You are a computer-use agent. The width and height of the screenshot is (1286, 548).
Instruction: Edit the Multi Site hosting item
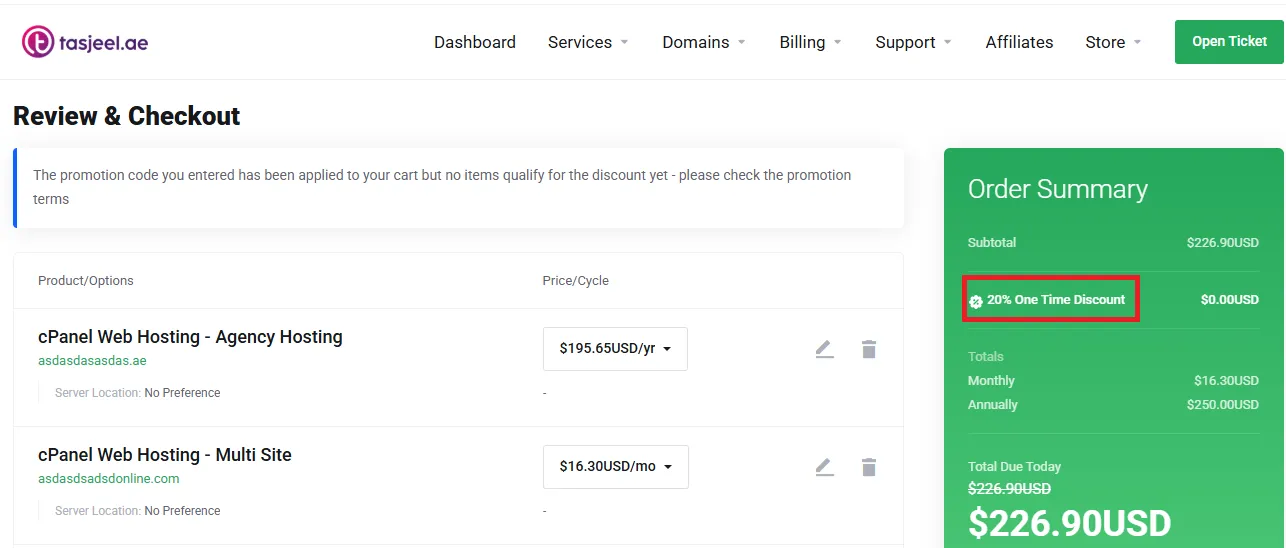824,467
